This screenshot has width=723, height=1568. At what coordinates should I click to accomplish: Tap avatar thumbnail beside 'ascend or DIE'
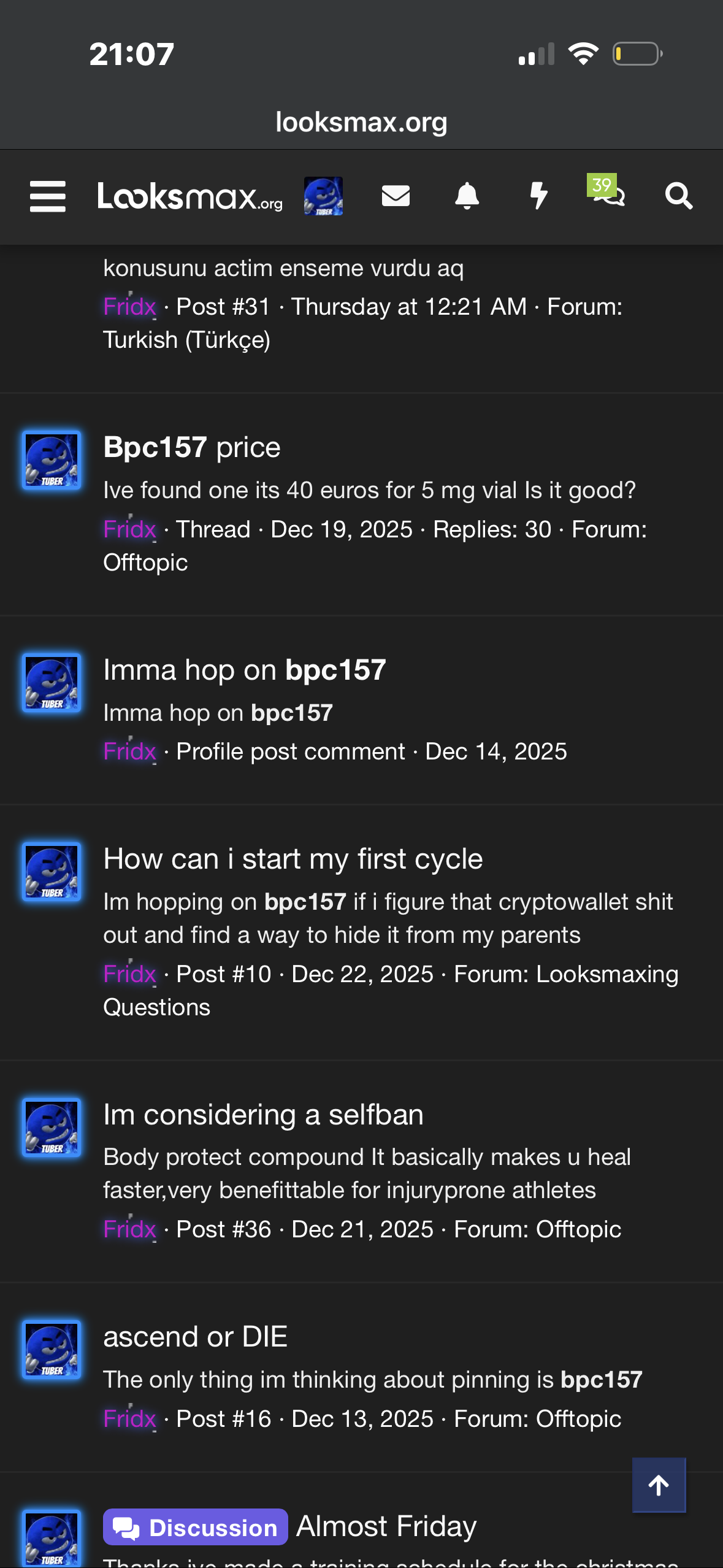pos(52,1350)
